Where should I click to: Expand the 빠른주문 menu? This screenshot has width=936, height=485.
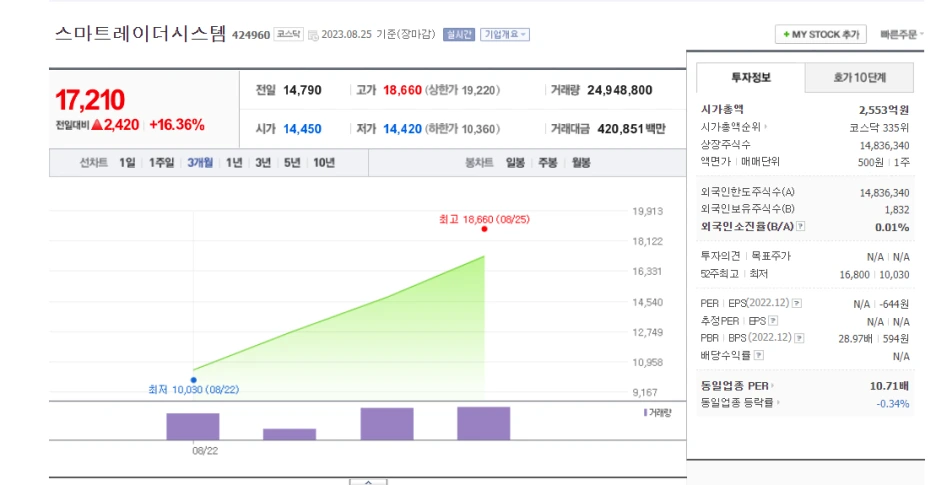click(901, 35)
